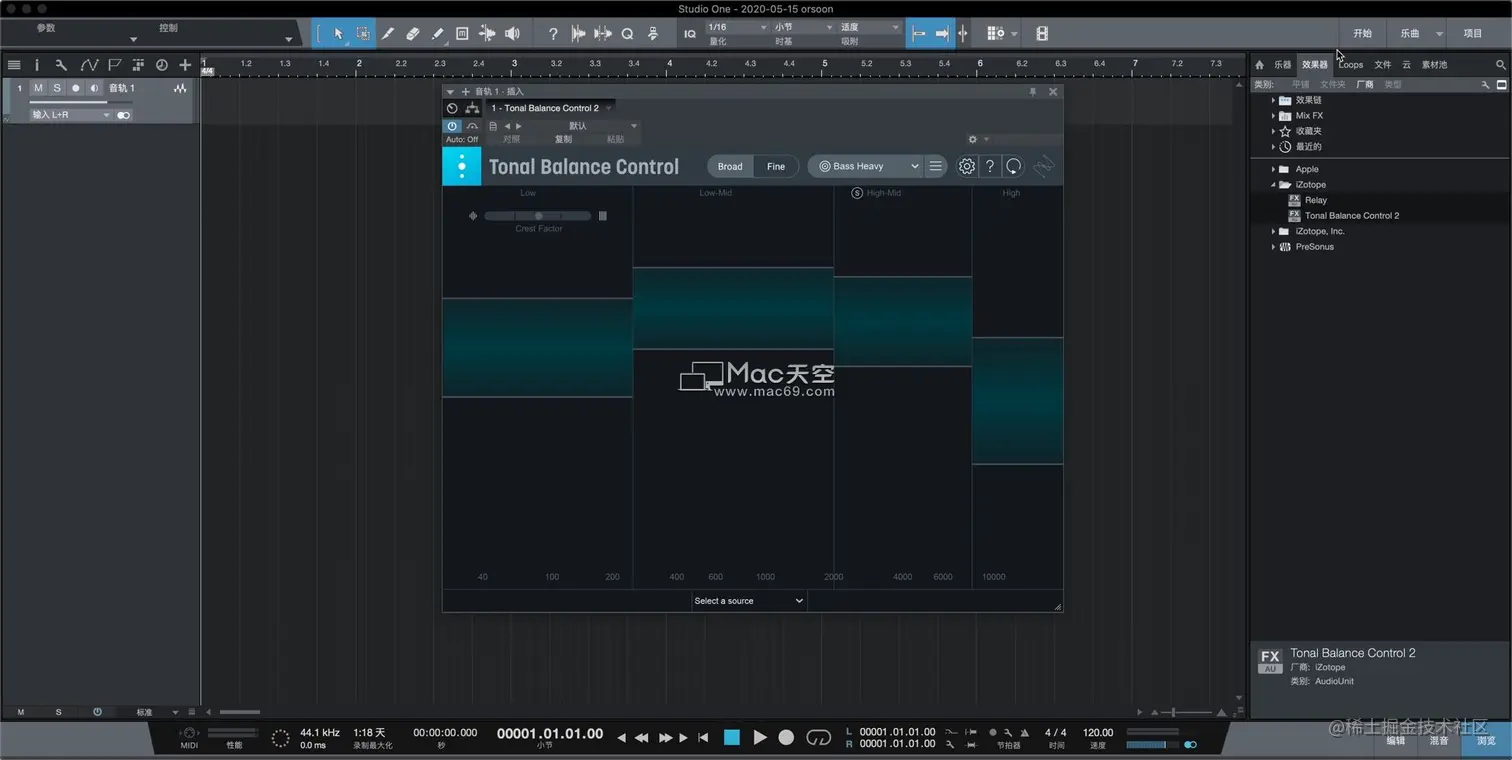Expand the PreSonus vendor folder

click(x=1273, y=246)
